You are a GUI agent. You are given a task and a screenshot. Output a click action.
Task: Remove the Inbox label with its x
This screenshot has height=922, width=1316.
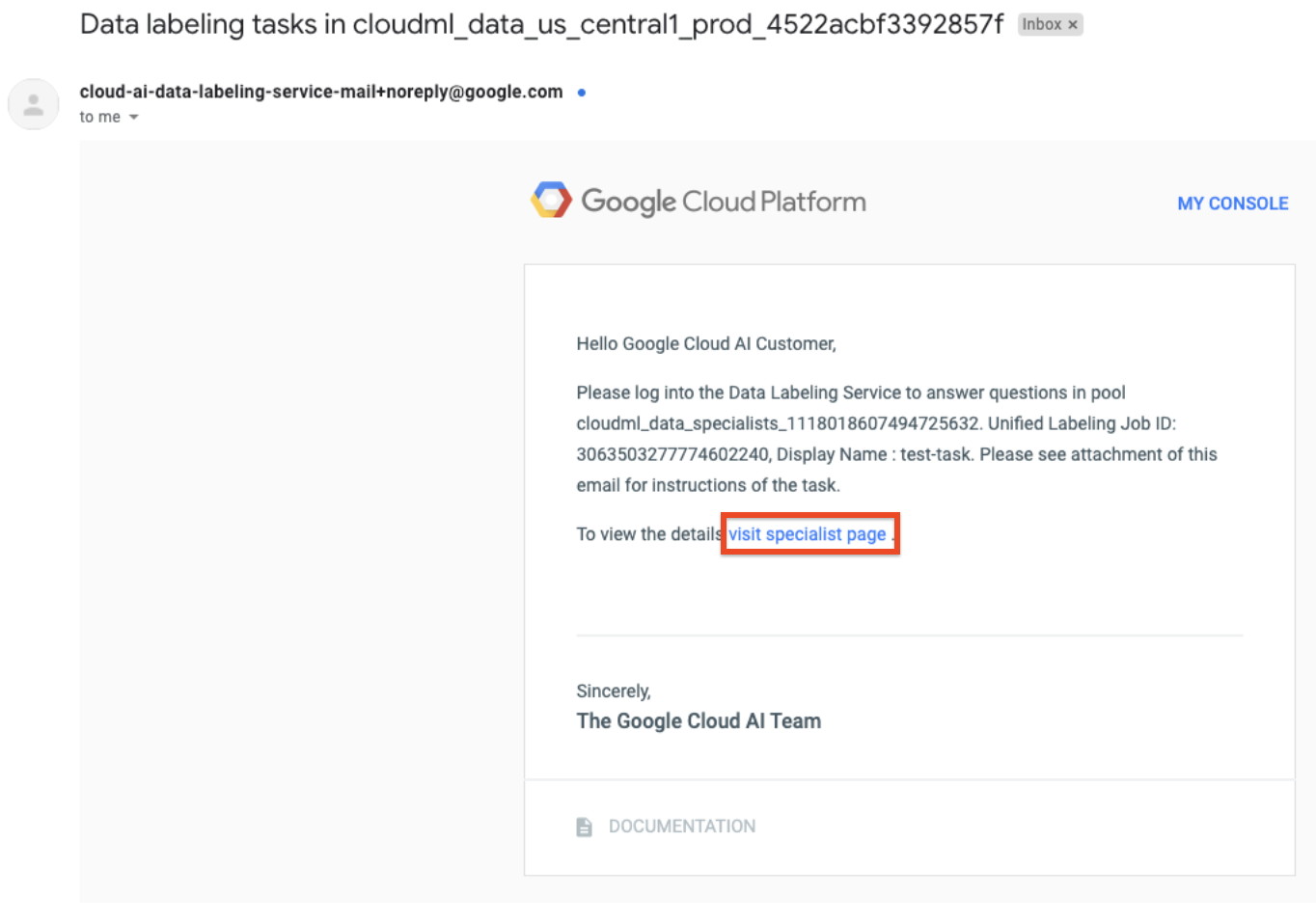point(1072,25)
